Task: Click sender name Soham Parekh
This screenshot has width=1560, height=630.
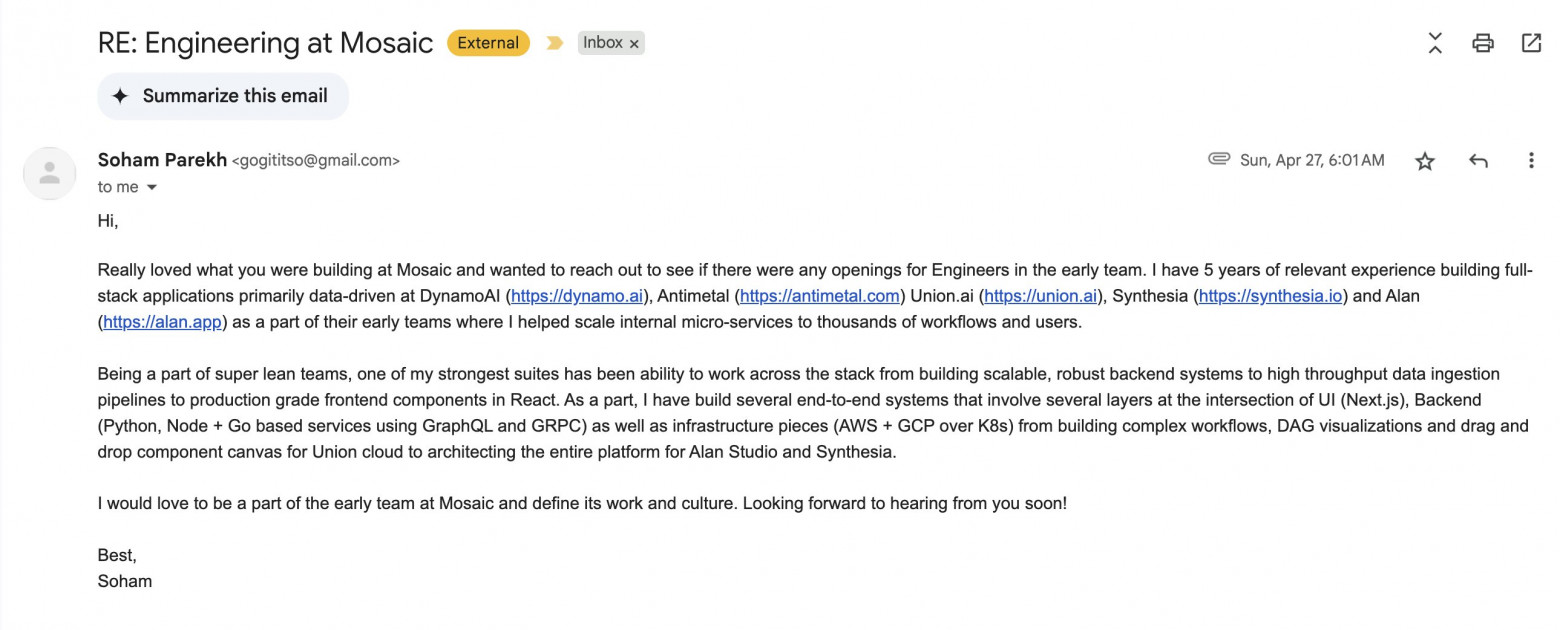Action: [162, 160]
